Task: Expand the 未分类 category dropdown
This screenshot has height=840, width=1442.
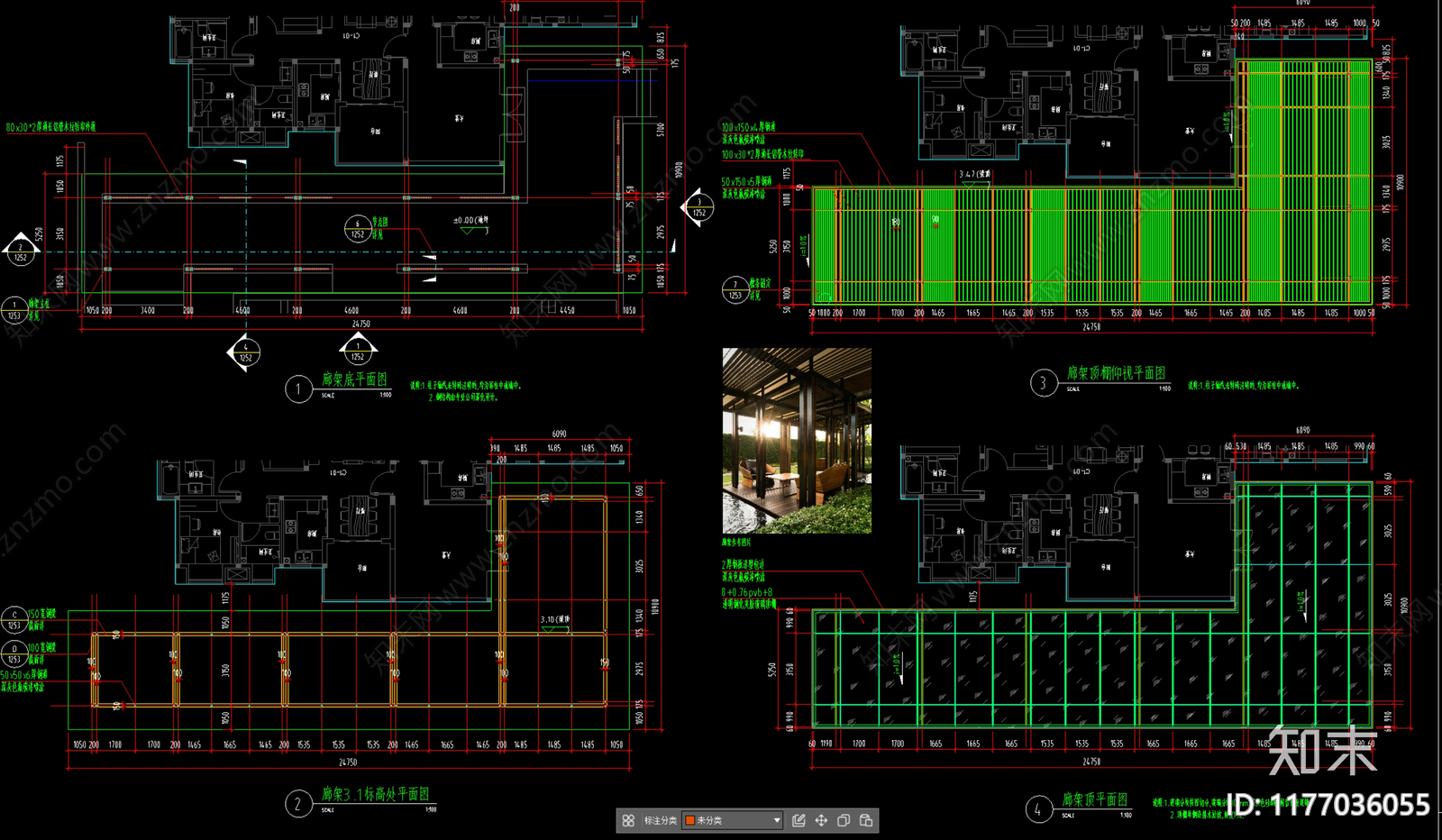Action: pyautogui.click(x=733, y=820)
